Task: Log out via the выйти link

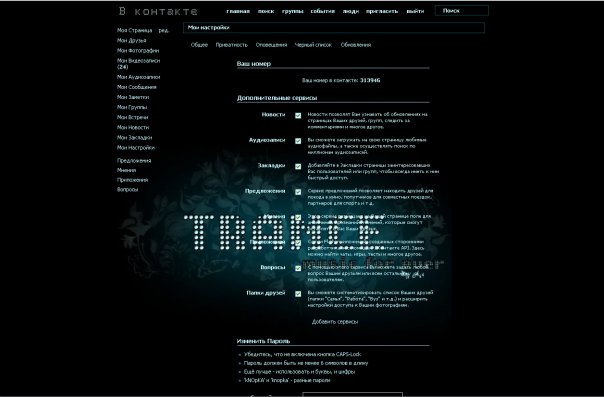Action: tap(415, 11)
